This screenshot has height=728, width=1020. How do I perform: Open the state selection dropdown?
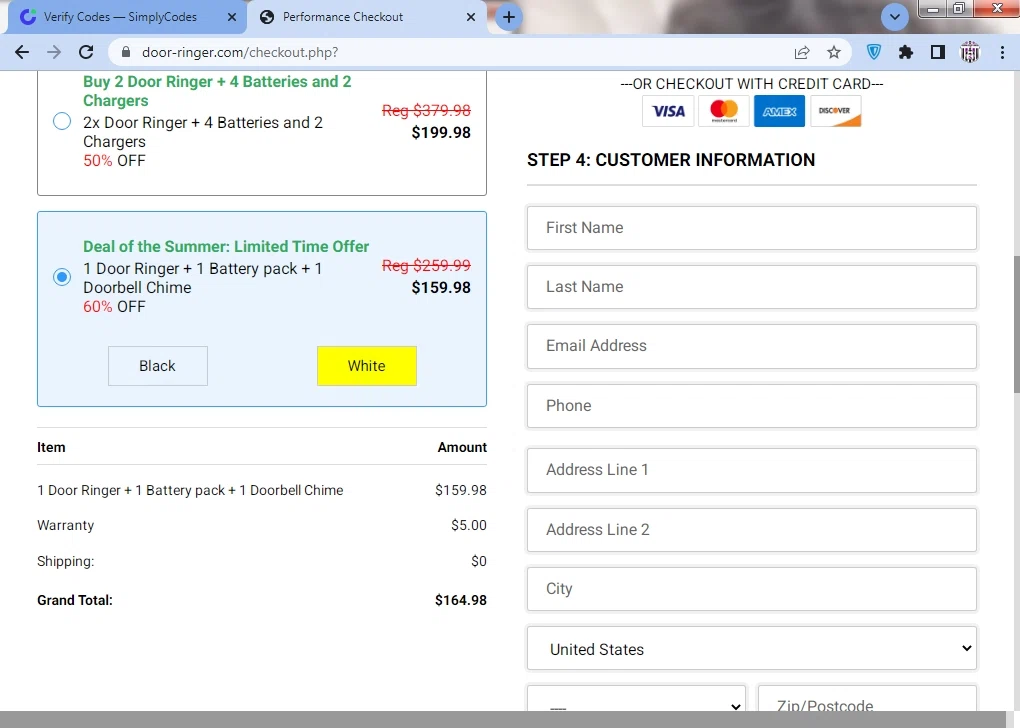point(636,698)
